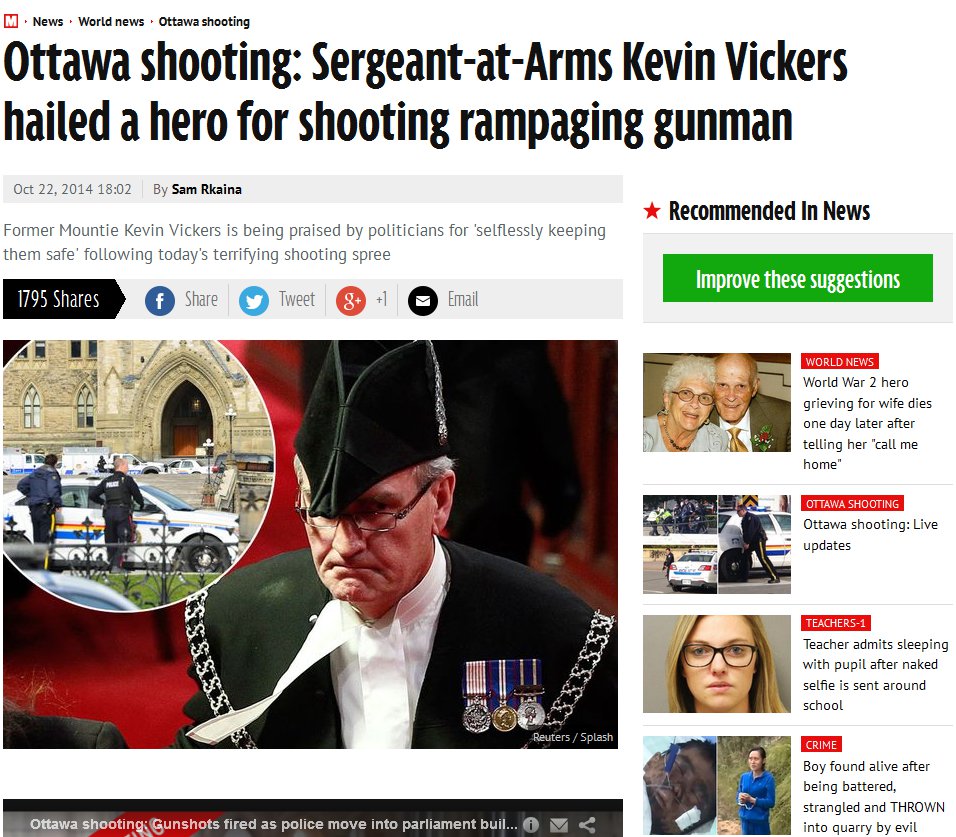Open Ottawa shooting: Live updates link
The height and width of the screenshot is (837, 956).
click(870, 535)
